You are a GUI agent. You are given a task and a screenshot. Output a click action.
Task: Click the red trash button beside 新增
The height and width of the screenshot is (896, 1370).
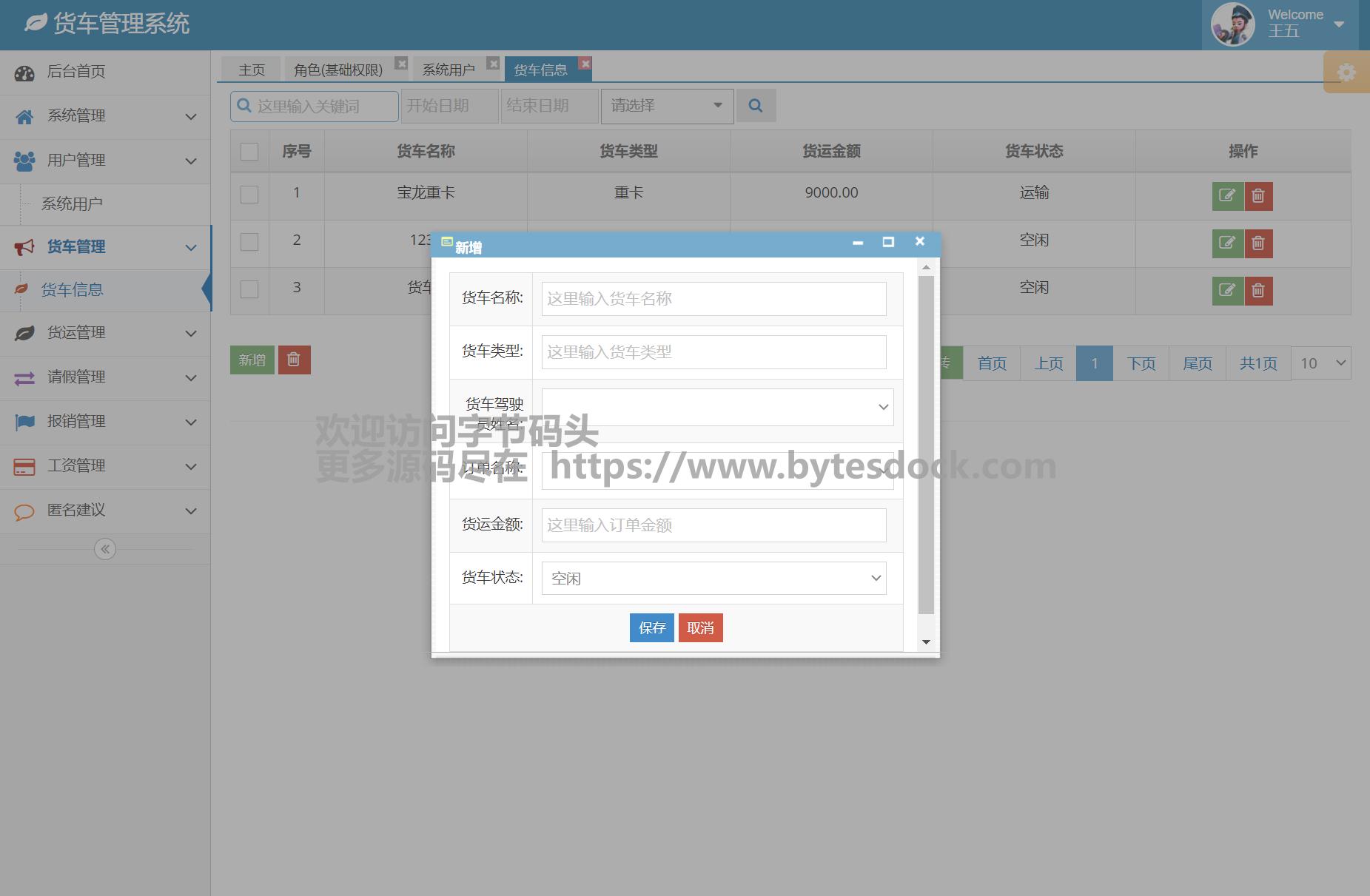pos(294,360)
